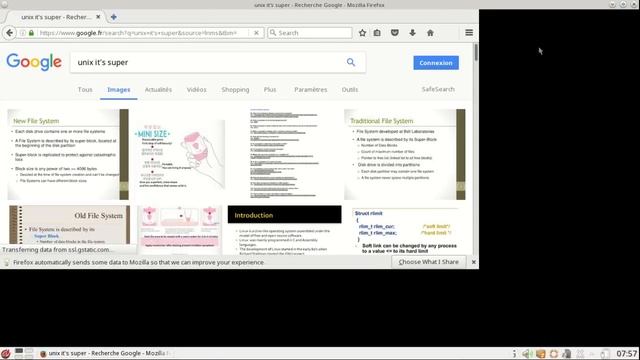Click the URL address bar
The height and width of the screenshot is (360, 640).
tap(139, 33)
